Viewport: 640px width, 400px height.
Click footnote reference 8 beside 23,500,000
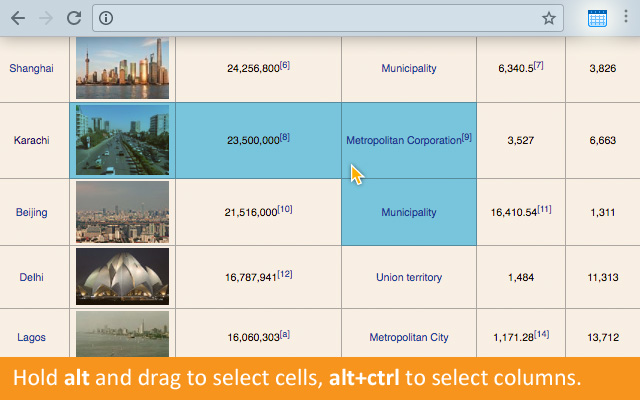[285, 137]
